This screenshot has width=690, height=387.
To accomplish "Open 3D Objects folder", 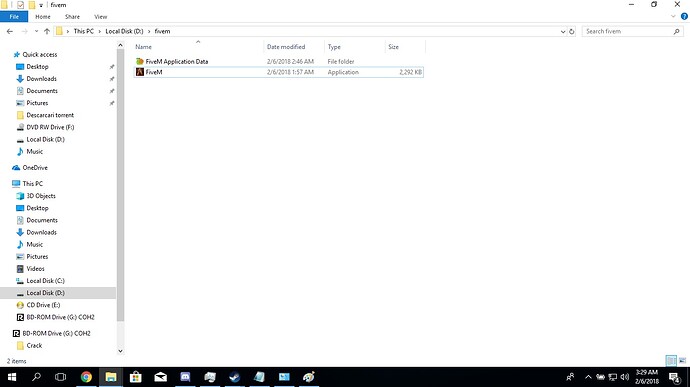I will pyautogui.click(x=41, y=196).
